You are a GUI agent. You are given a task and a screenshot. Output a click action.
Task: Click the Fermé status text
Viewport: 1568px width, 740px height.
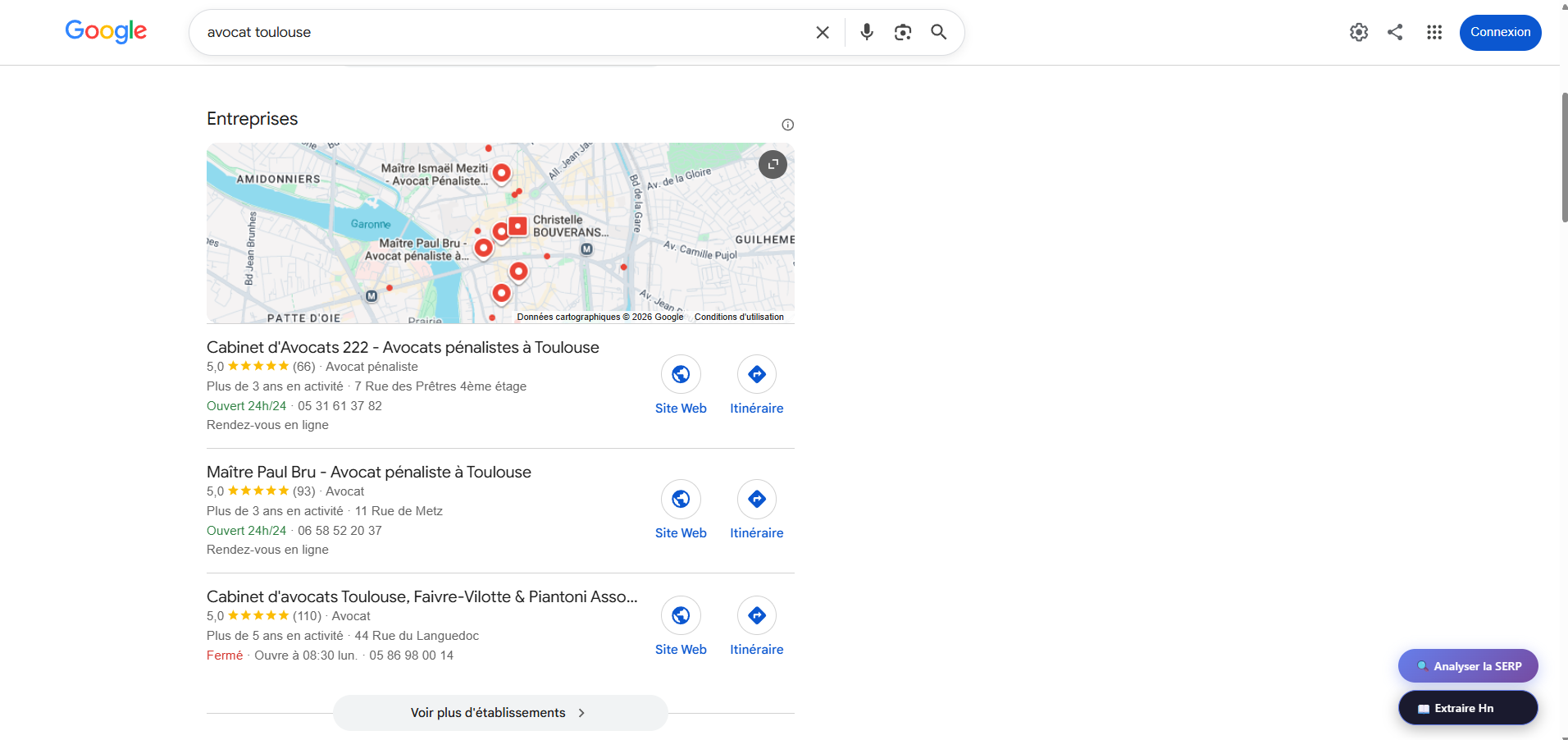point(225,655)
